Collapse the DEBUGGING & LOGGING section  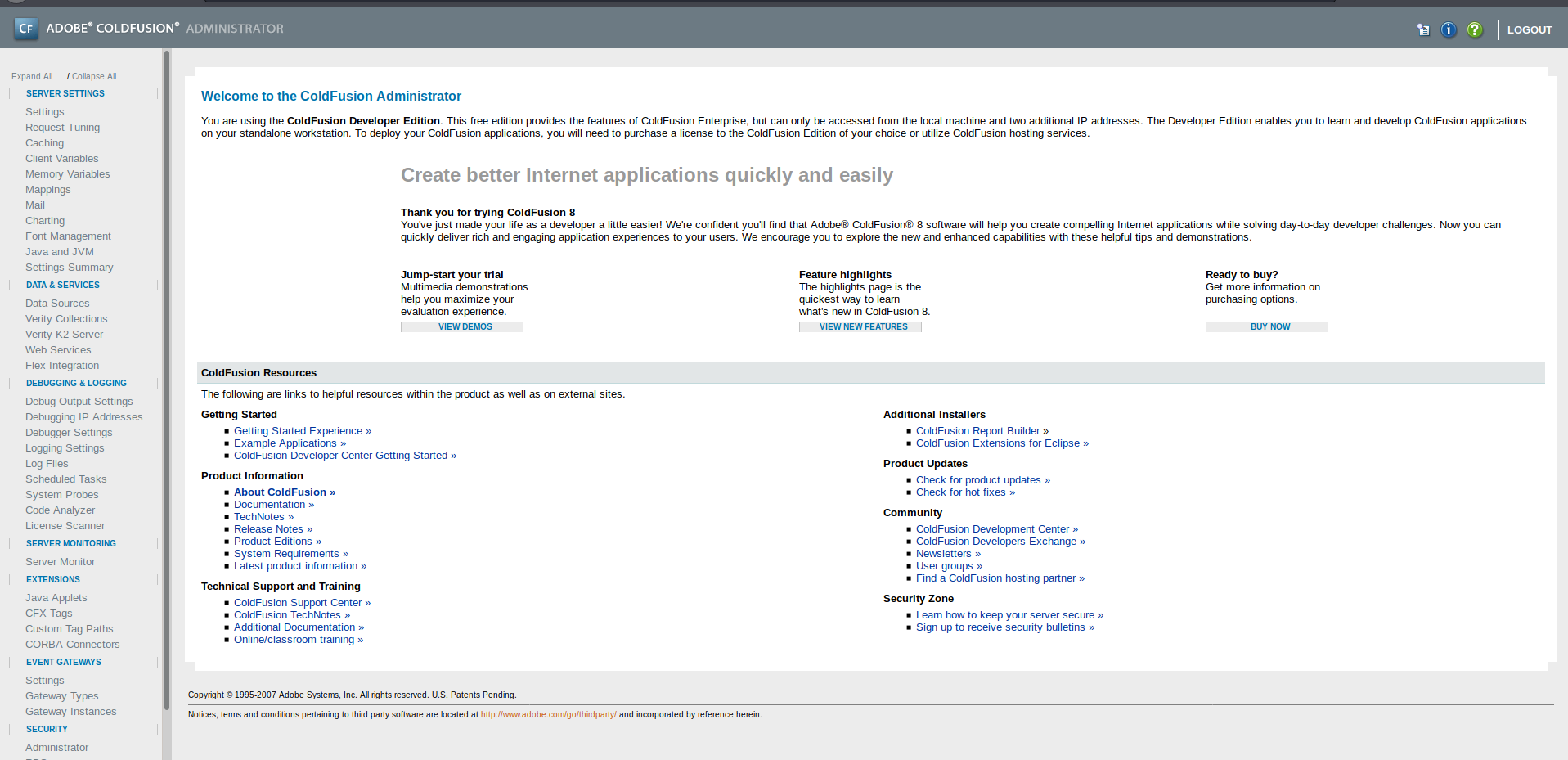76,383
